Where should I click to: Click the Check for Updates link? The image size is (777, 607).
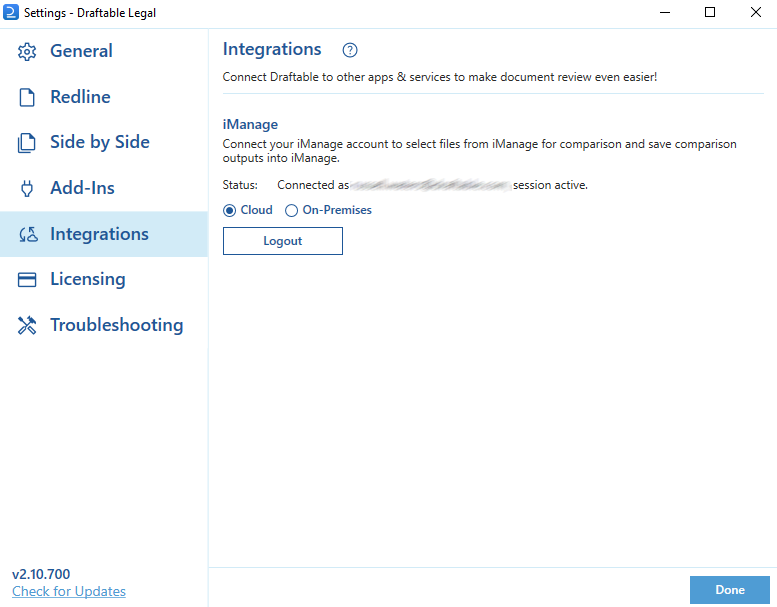[69, 591]
